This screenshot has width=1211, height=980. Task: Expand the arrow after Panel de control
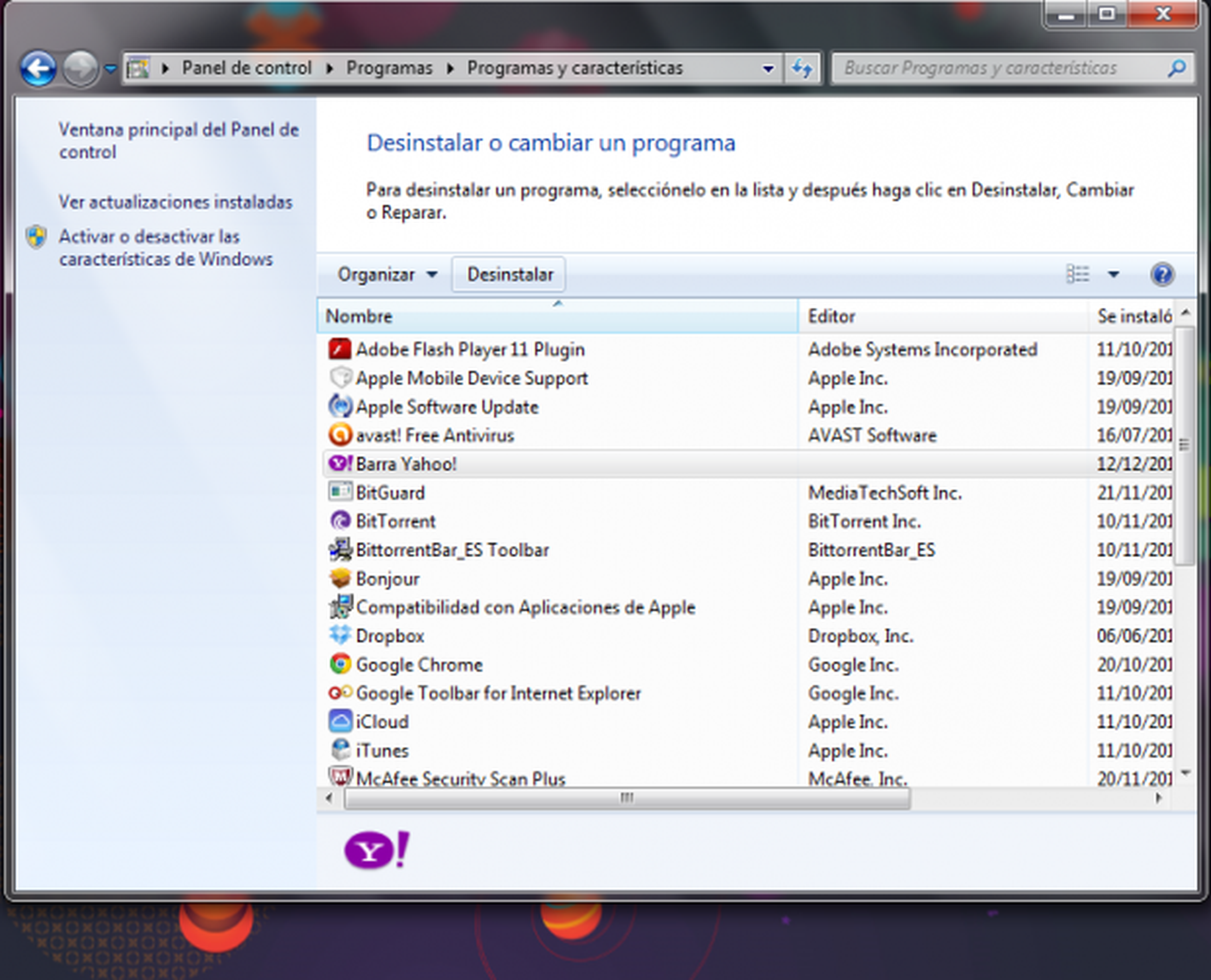click(x=329, y=69)
